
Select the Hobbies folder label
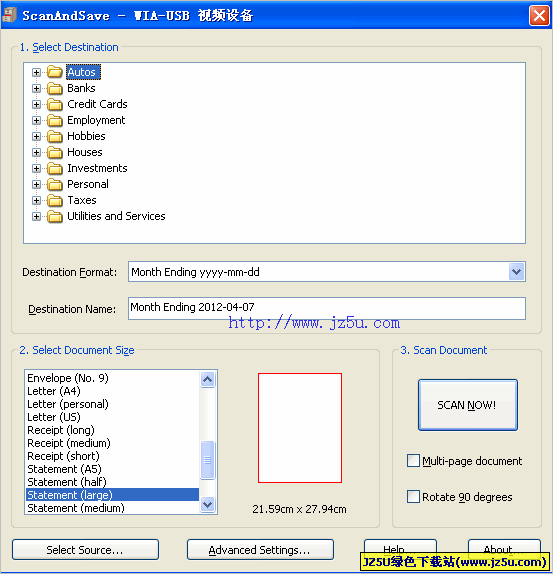pos(86,136)
